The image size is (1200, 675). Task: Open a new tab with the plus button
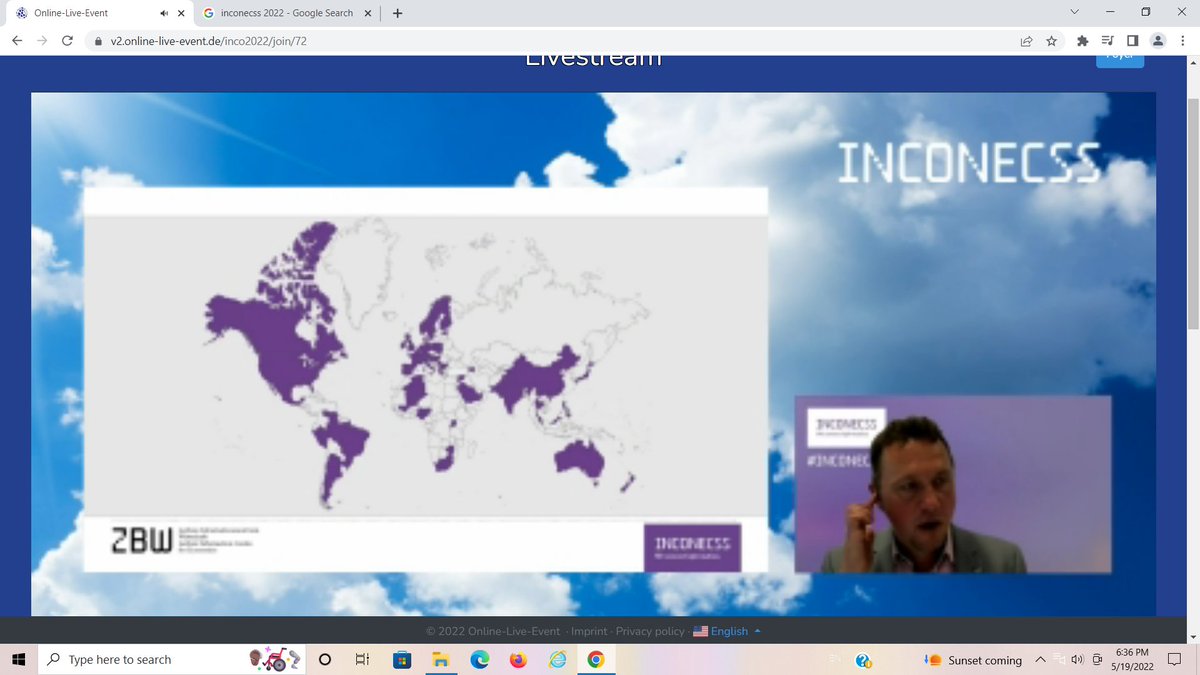pyautogui.click(x=397, y=13)
